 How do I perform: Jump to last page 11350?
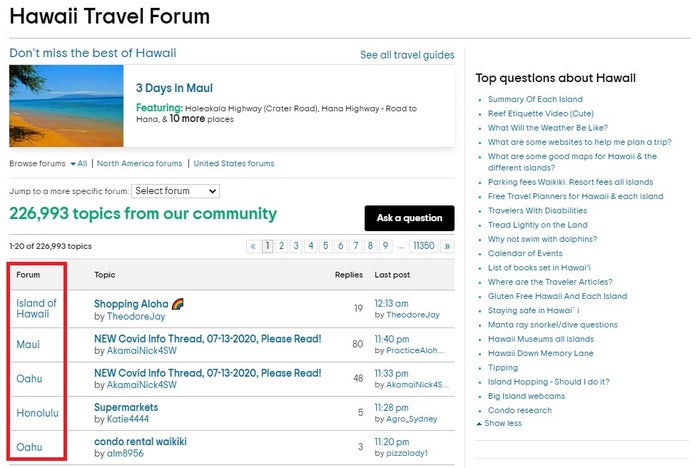pos(424,246)
